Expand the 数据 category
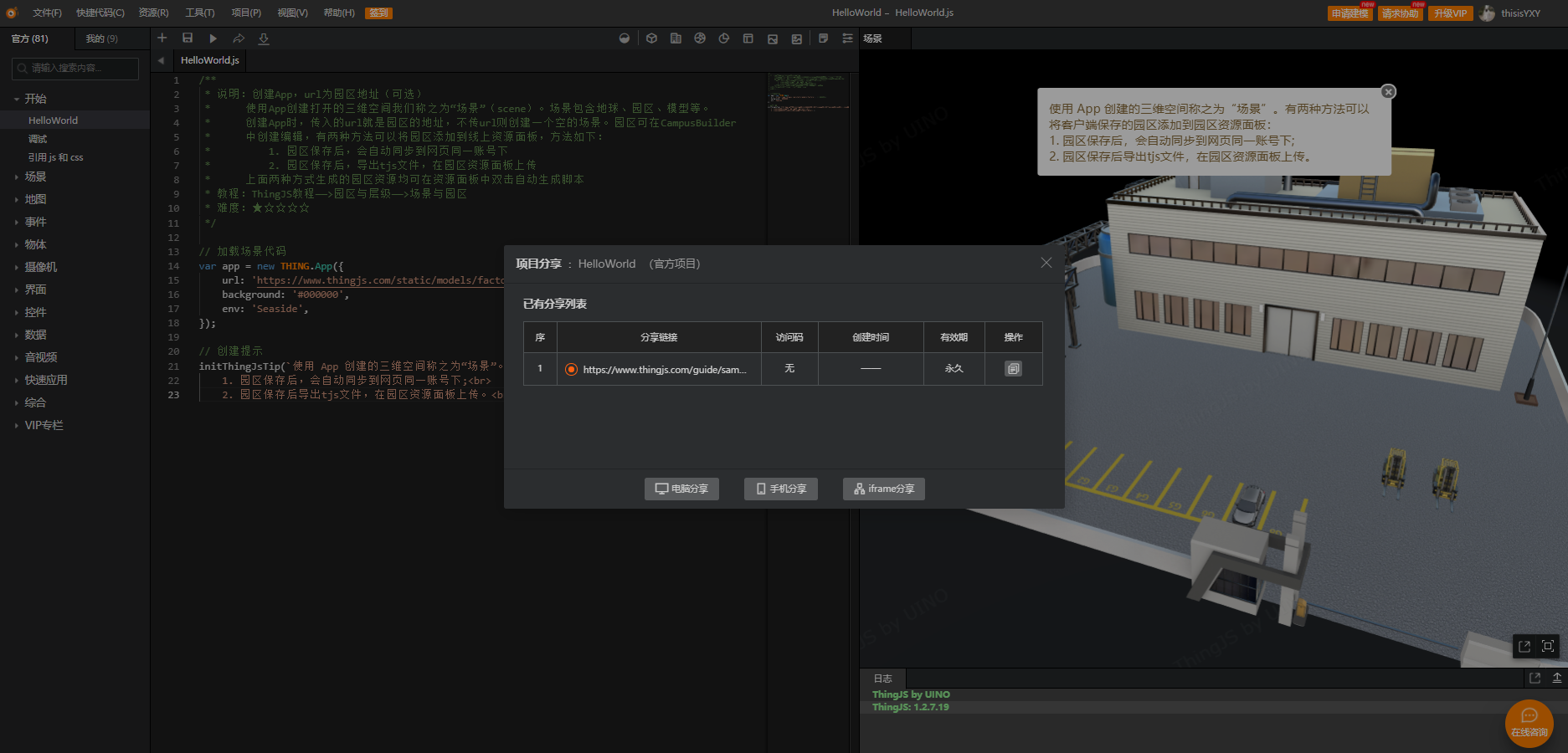This screenshot has width=1568, height=753. click(x=16, y=335)
